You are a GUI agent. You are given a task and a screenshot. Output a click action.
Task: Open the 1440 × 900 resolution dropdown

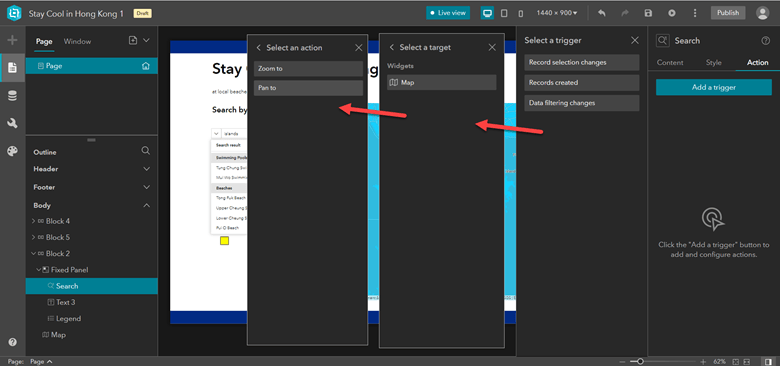(557, 13)
